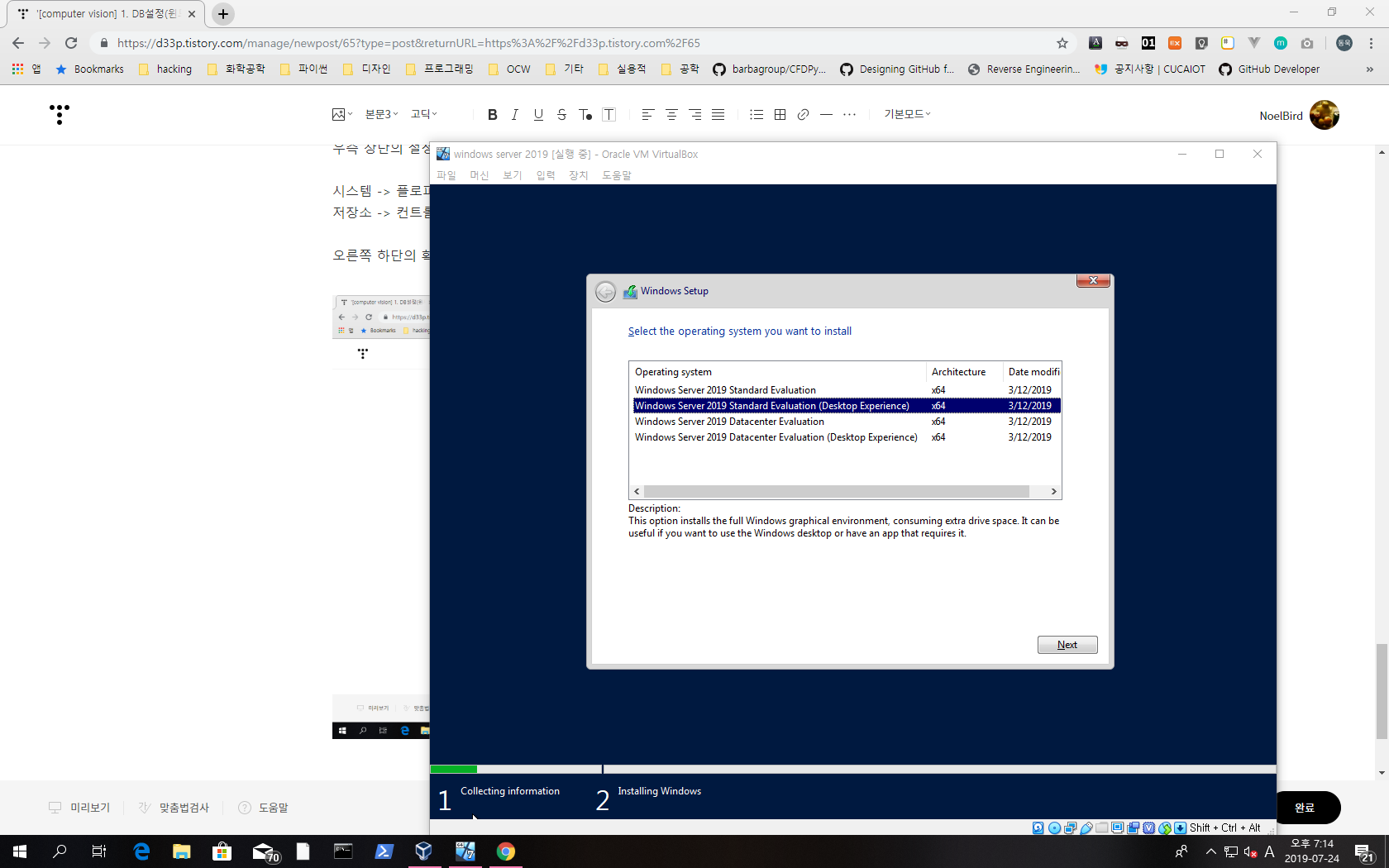Open Chrome menu three dots

[1371, 43]
